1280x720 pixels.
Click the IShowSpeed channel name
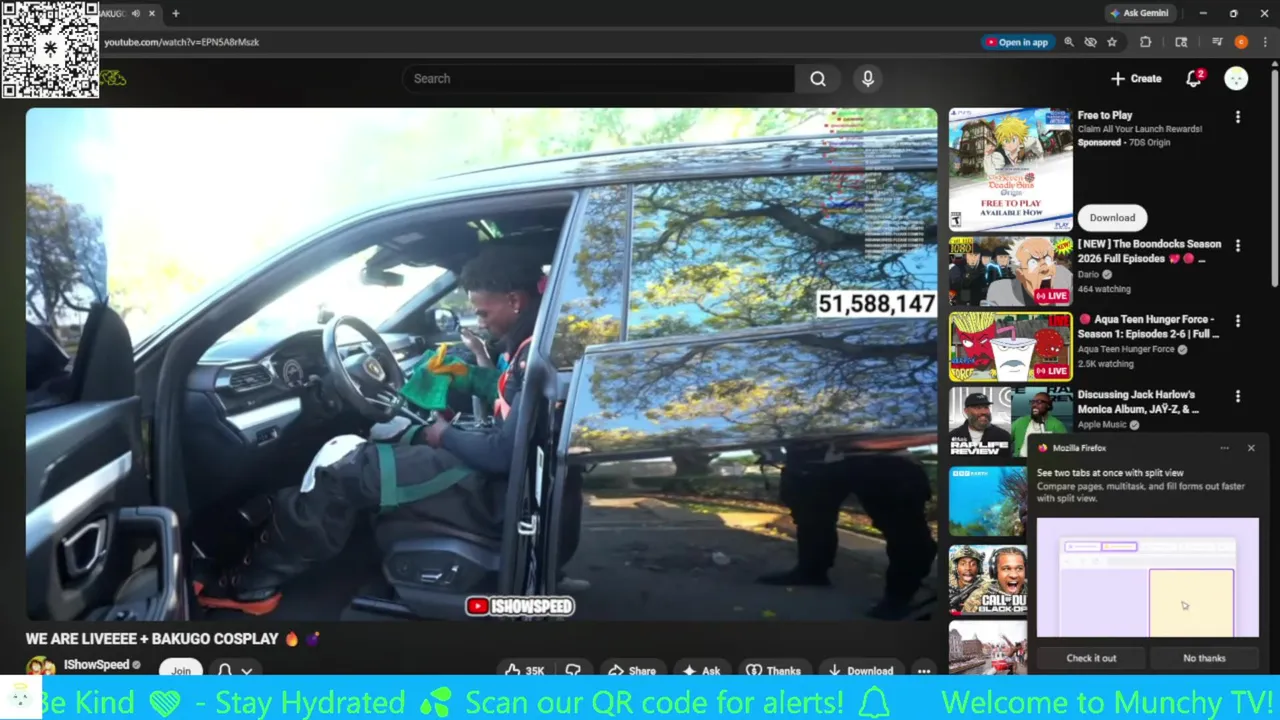point(97,665)
